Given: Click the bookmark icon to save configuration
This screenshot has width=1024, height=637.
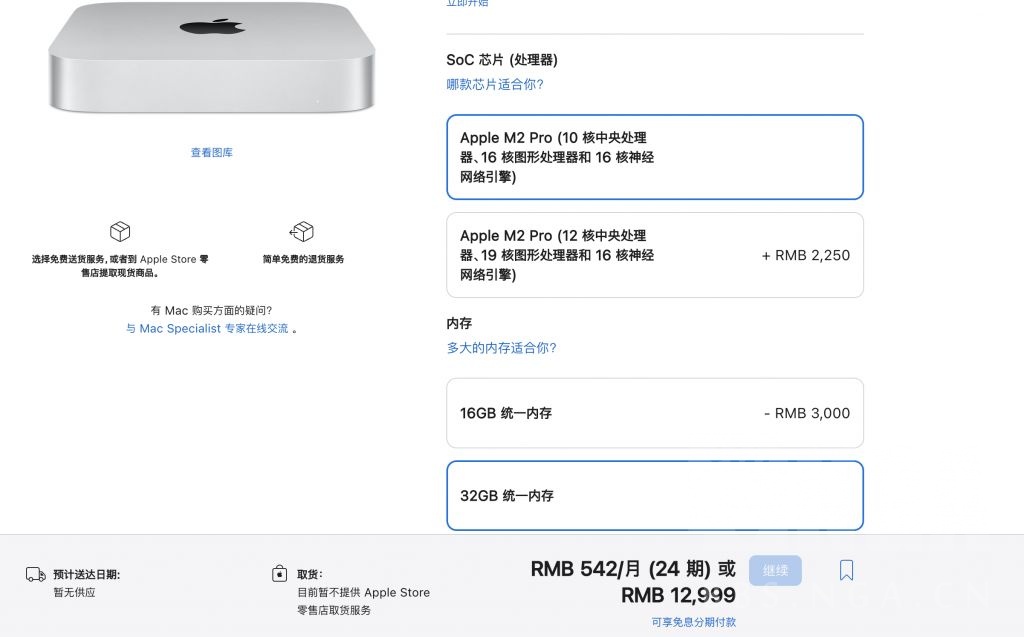Looking at the screenshot, I should [846, 569].
